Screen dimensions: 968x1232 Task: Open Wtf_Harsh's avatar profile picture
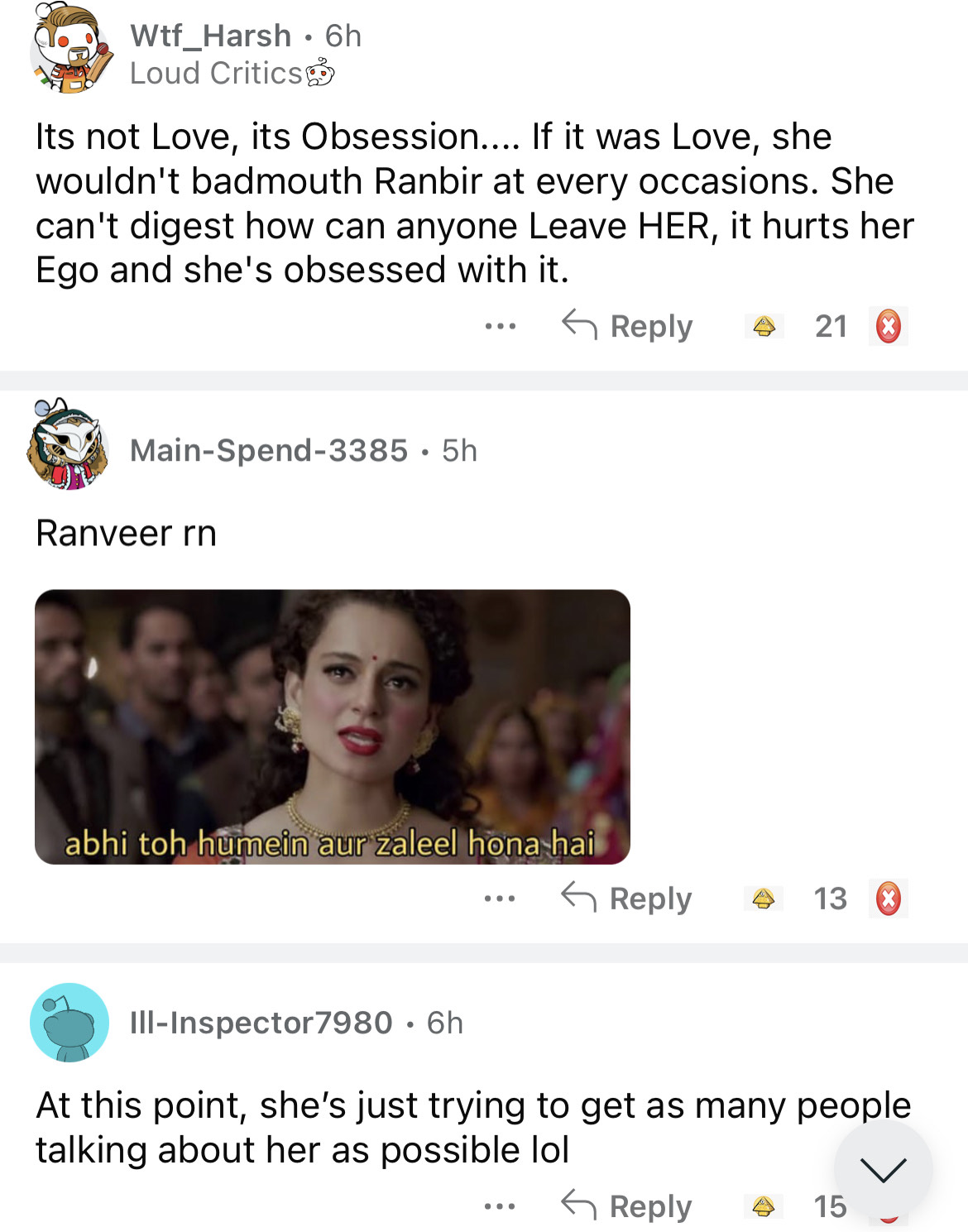click(x=71, y=49)
